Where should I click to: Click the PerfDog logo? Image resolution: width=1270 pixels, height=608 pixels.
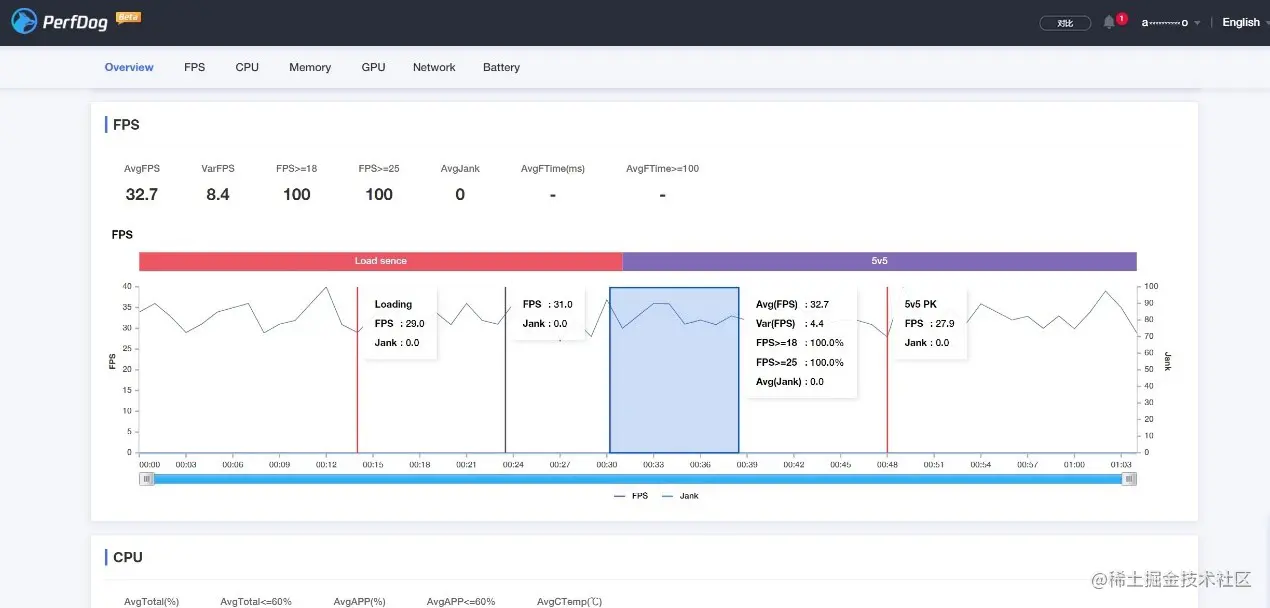tap(60, 22)
